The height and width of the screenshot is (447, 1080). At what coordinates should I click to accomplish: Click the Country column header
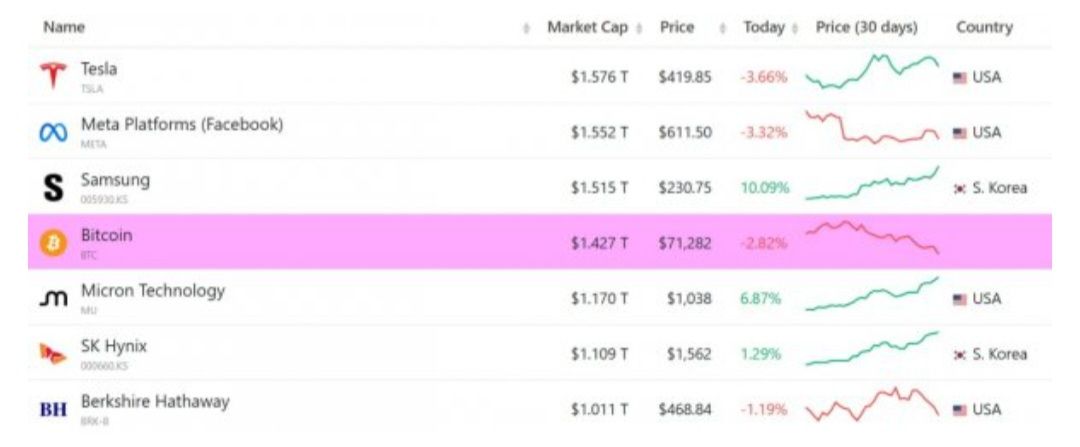pos(984,28)
